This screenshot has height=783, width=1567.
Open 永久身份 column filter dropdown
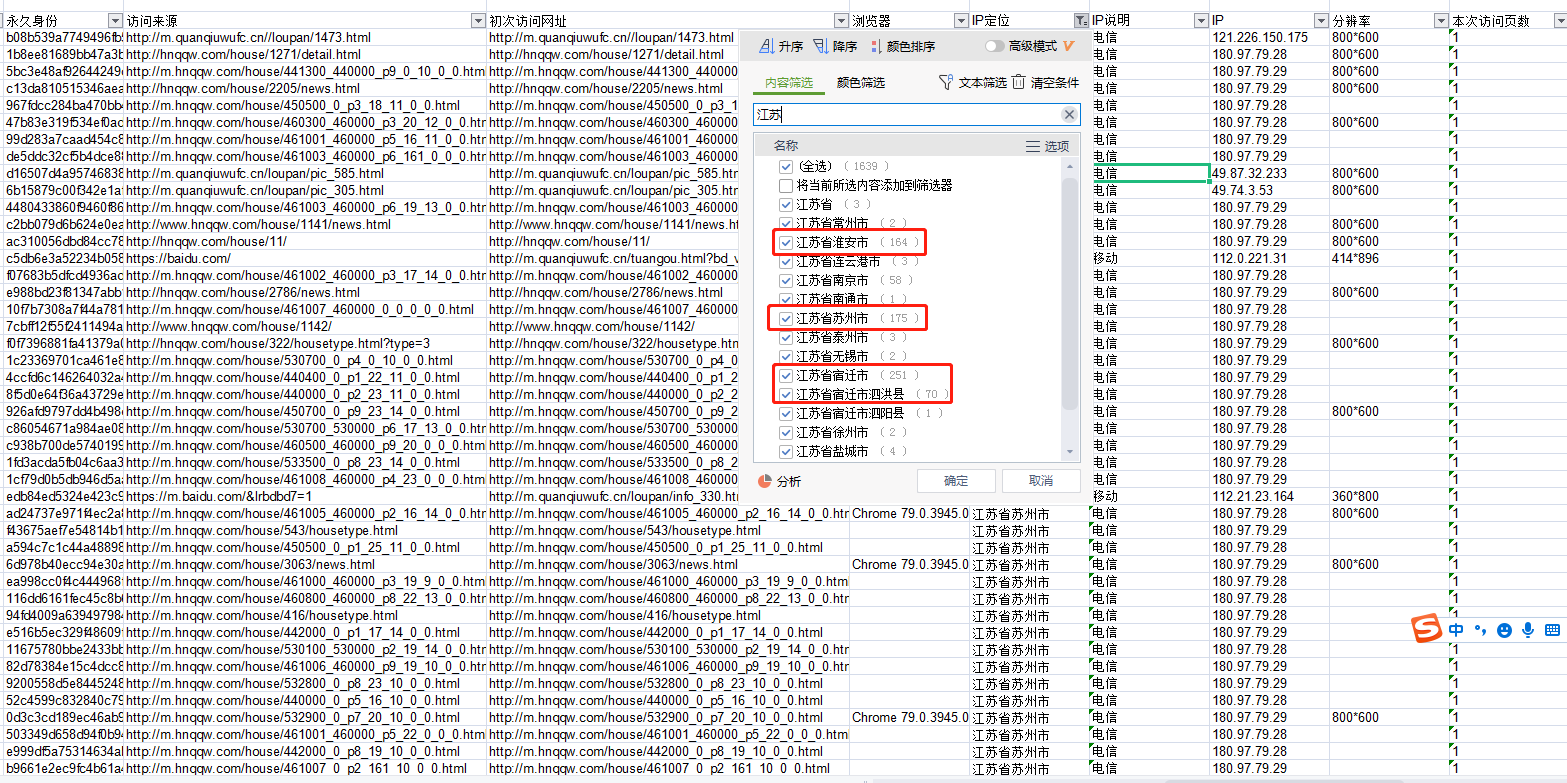click(x=114, y=21)
